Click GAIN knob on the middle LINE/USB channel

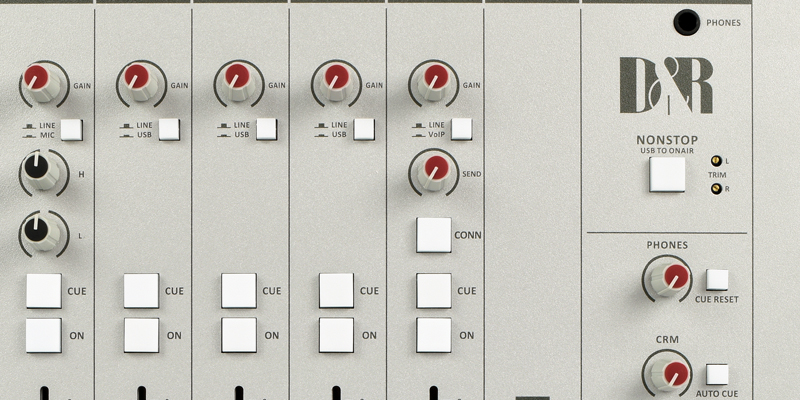click(238, 83)
